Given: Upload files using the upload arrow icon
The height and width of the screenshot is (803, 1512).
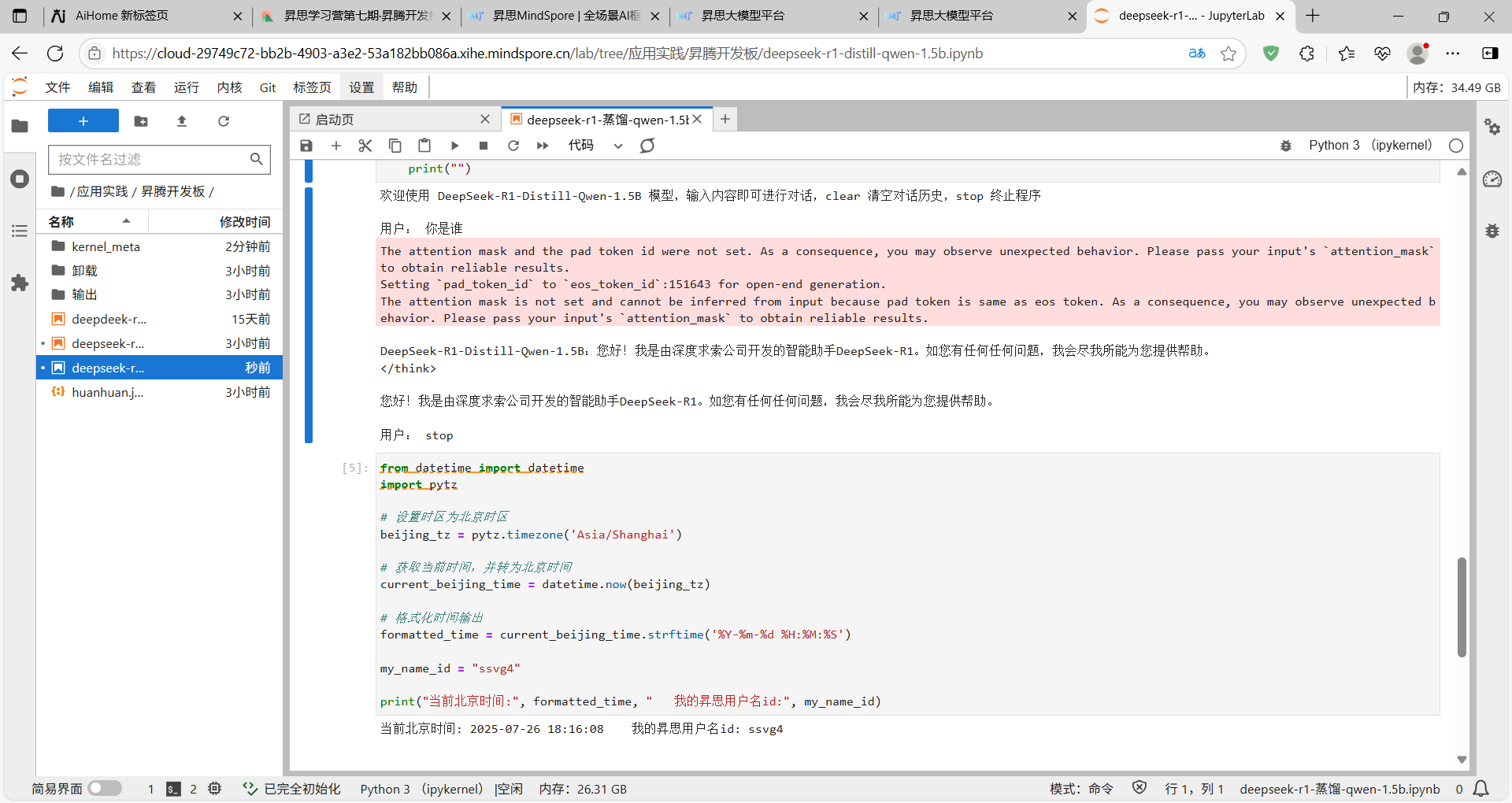Looking at the screenshot, I should point(182,121).
